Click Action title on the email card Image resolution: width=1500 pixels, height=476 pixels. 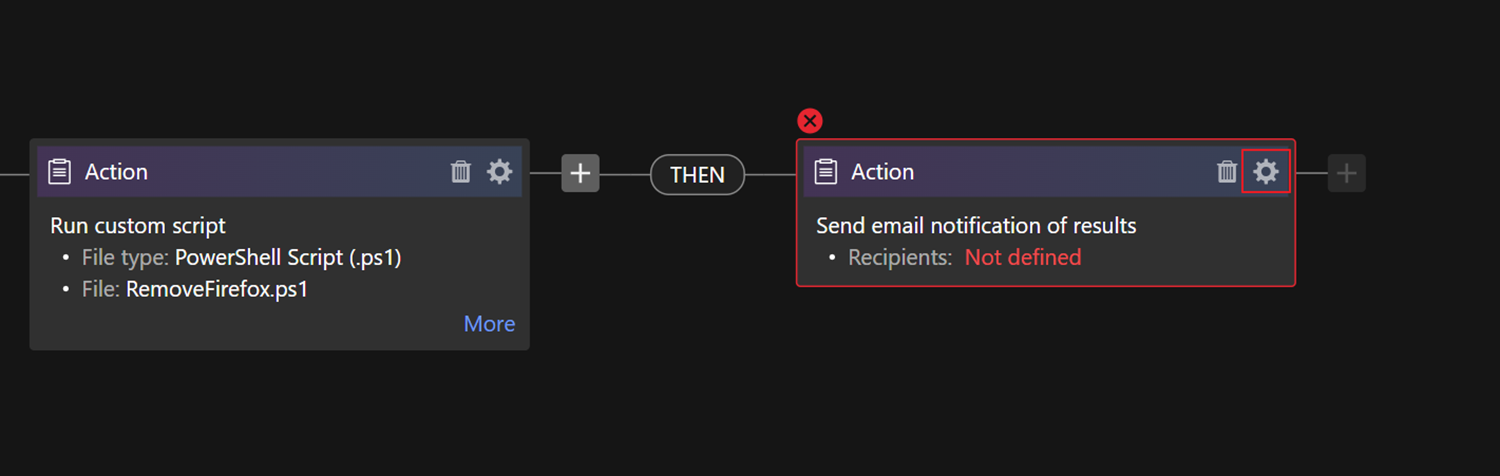tap(882, 172)
